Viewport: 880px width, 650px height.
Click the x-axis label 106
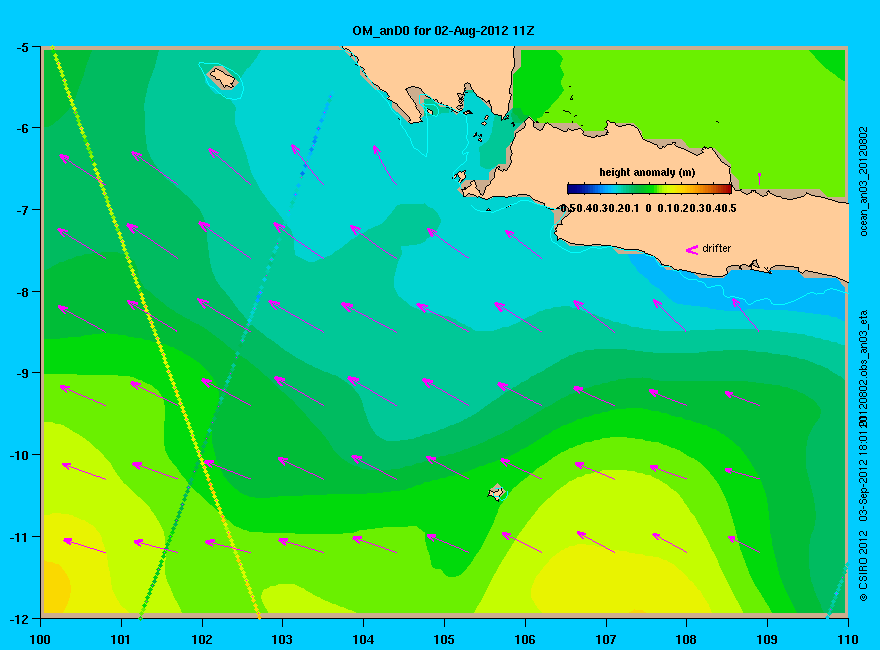click(525, 639)
